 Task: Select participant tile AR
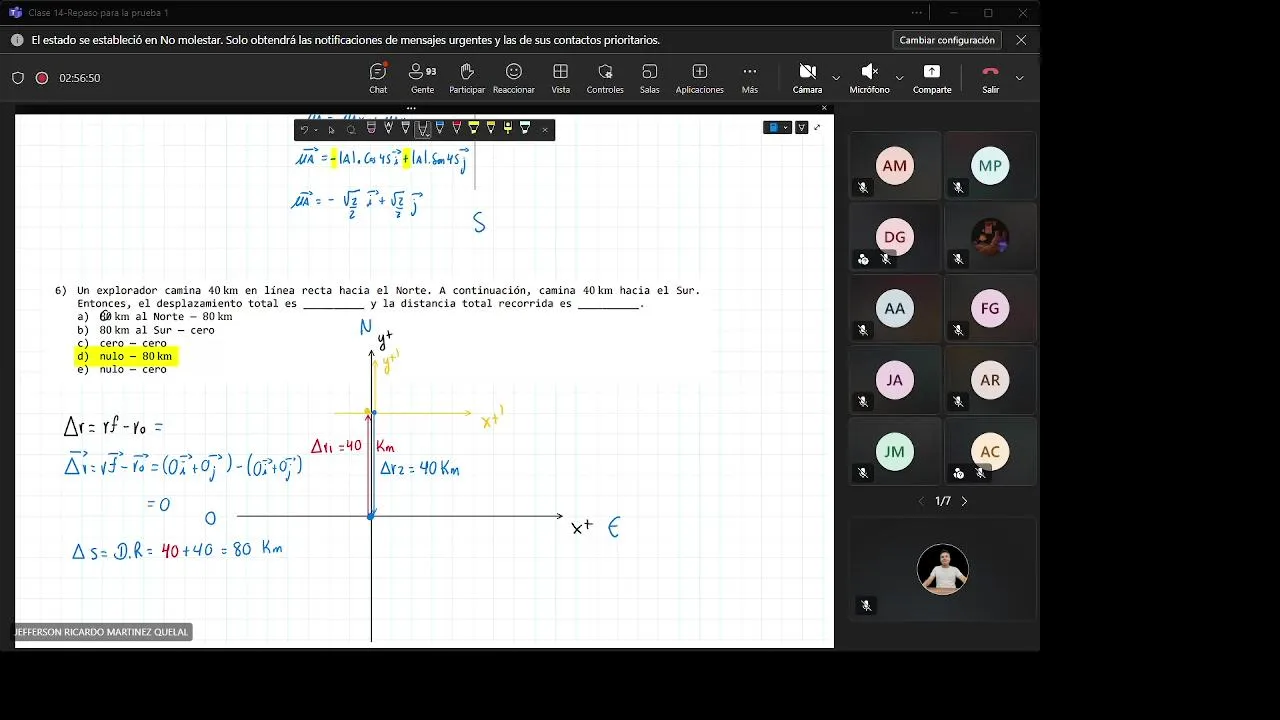pyautogui.click(x=990, y=380)
